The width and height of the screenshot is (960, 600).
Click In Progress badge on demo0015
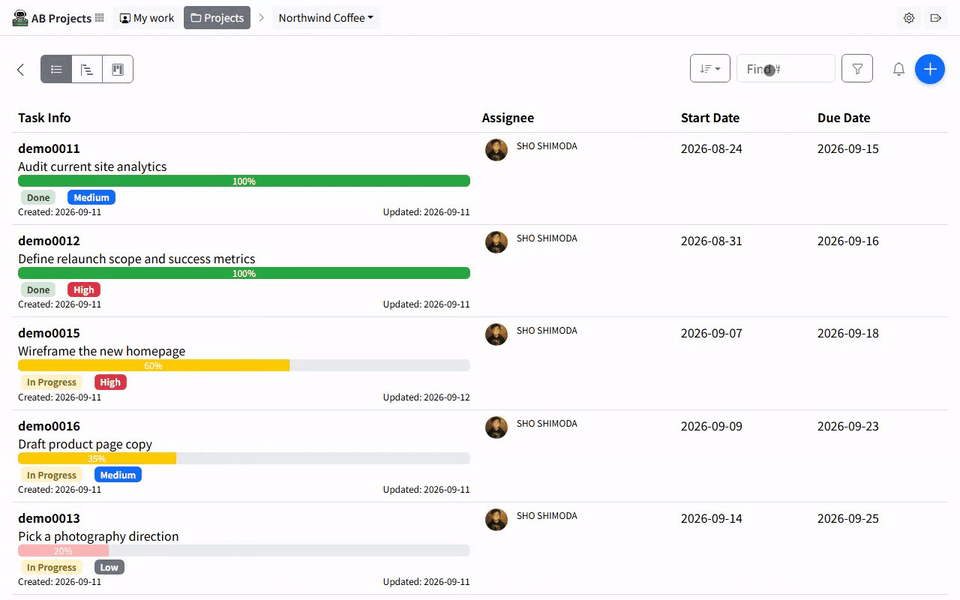(x=51, y=382)
